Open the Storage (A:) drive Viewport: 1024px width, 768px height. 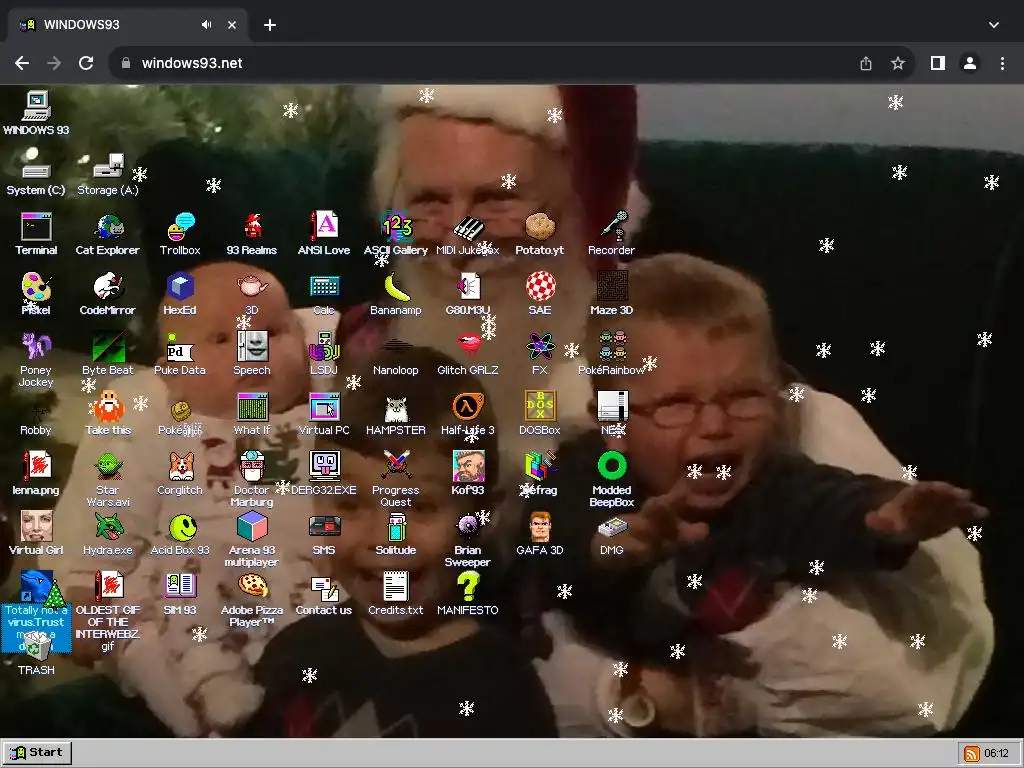(x=108, y=174)
